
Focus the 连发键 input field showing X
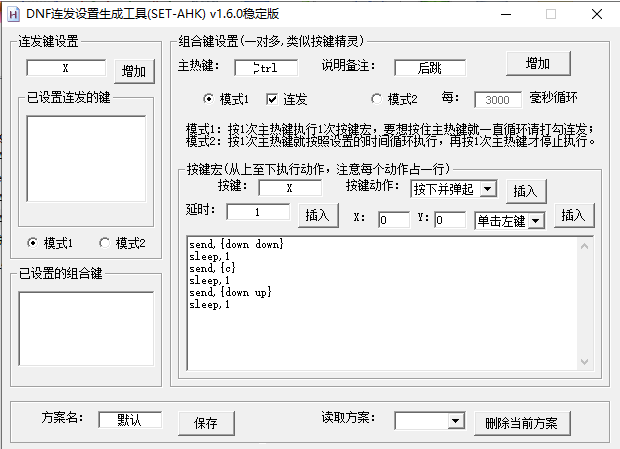coord(66,68)
